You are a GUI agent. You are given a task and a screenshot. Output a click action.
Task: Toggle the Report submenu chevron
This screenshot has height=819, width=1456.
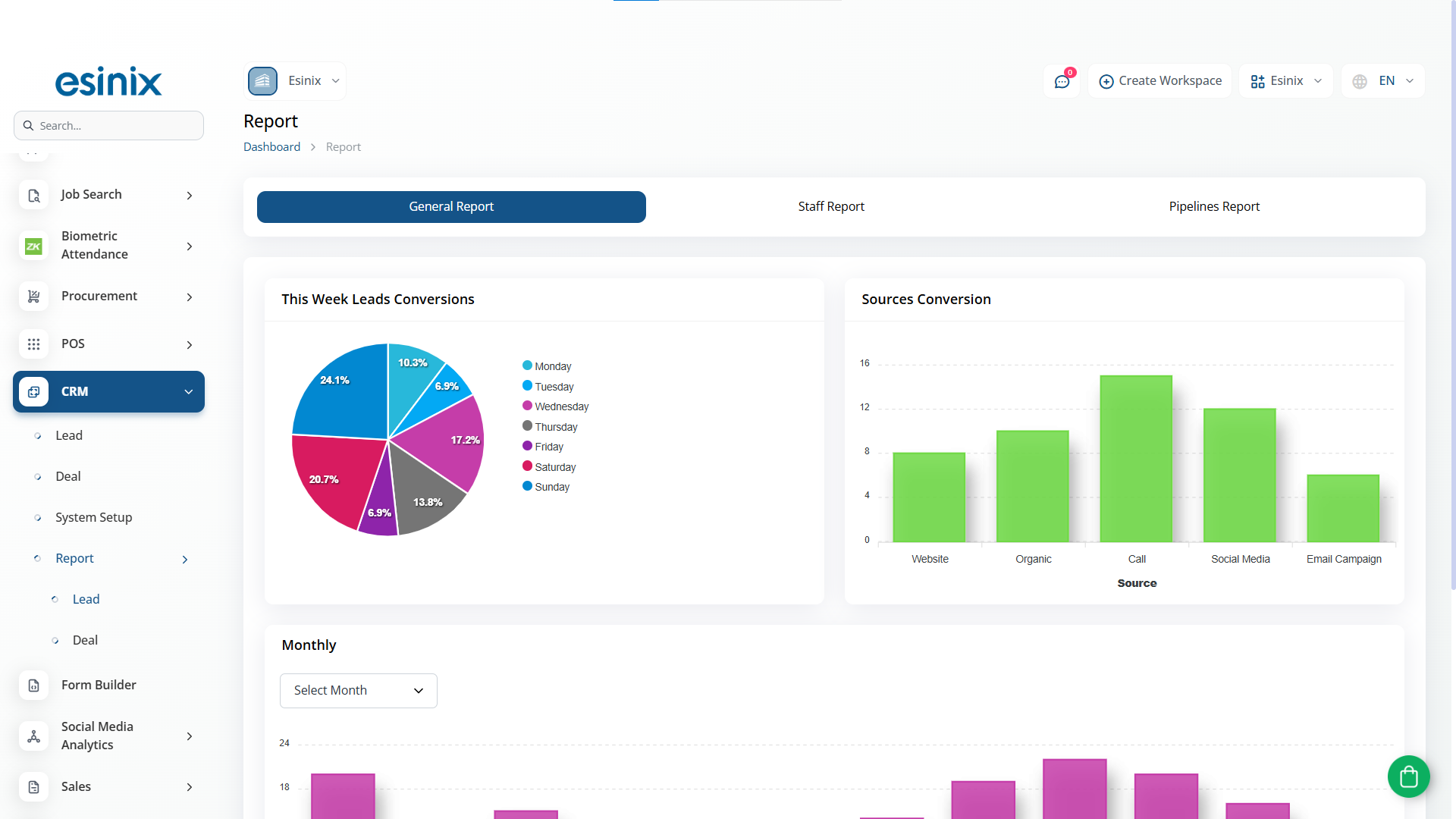tap(185, 560)
